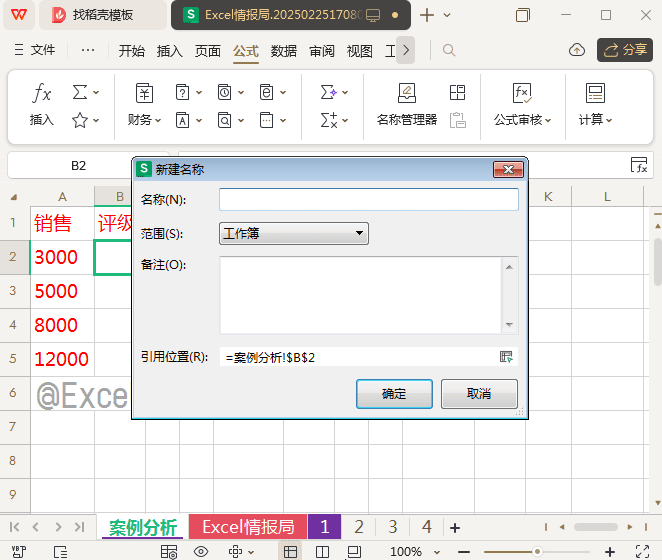The height and width of the screenshot is (560, 662).
Task: Toggle the eye reading mode icon
Action: click(200, 552)
